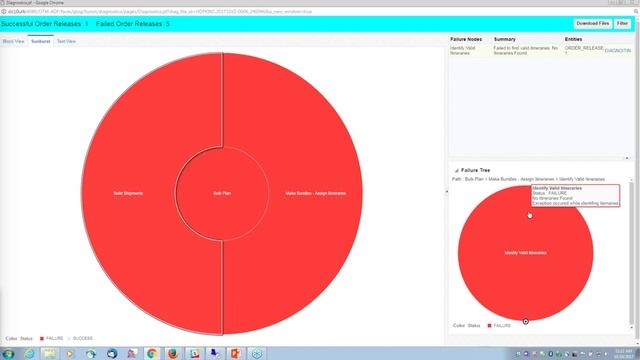
Task: Click the SUCCESS legend swatch in main chart
Action: [69, 338]
